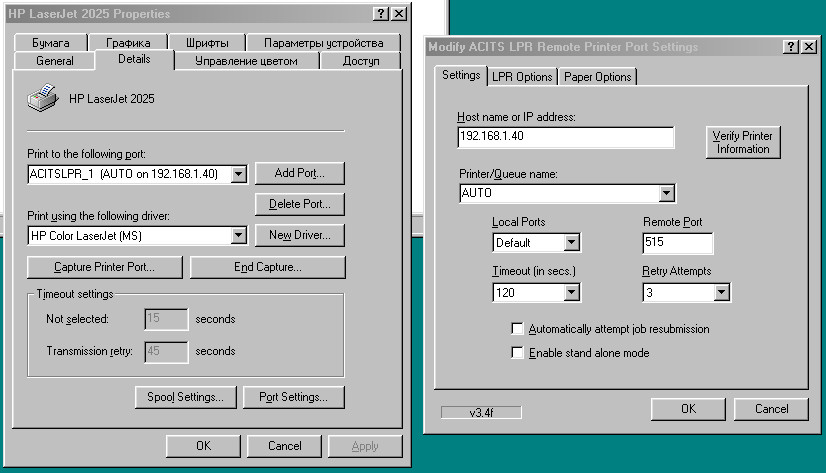Click OK in HP LaserJet Properties window
This screenshot has height=473, width=826.
click(x=203, y=446)
